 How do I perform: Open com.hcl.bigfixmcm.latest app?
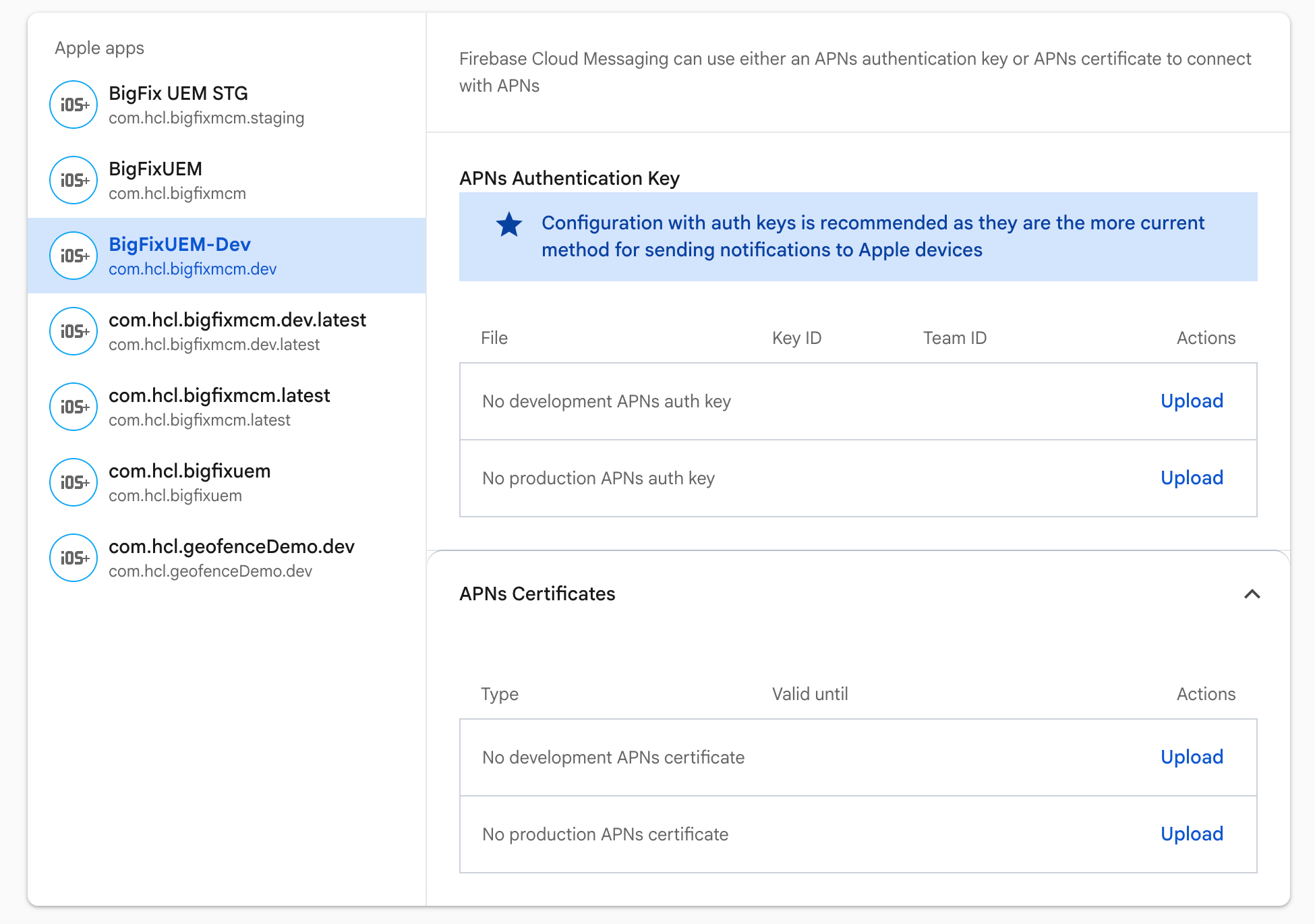tap(227, 407)
